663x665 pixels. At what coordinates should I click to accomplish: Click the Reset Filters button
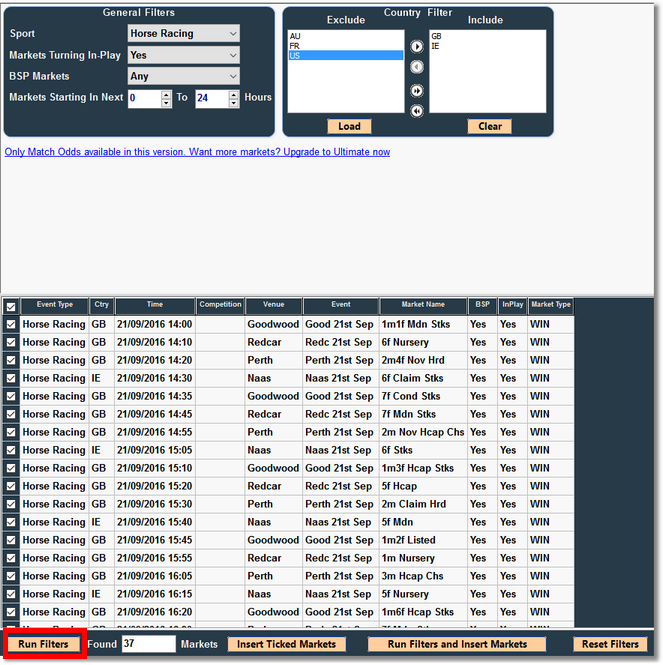coord(610,644)
